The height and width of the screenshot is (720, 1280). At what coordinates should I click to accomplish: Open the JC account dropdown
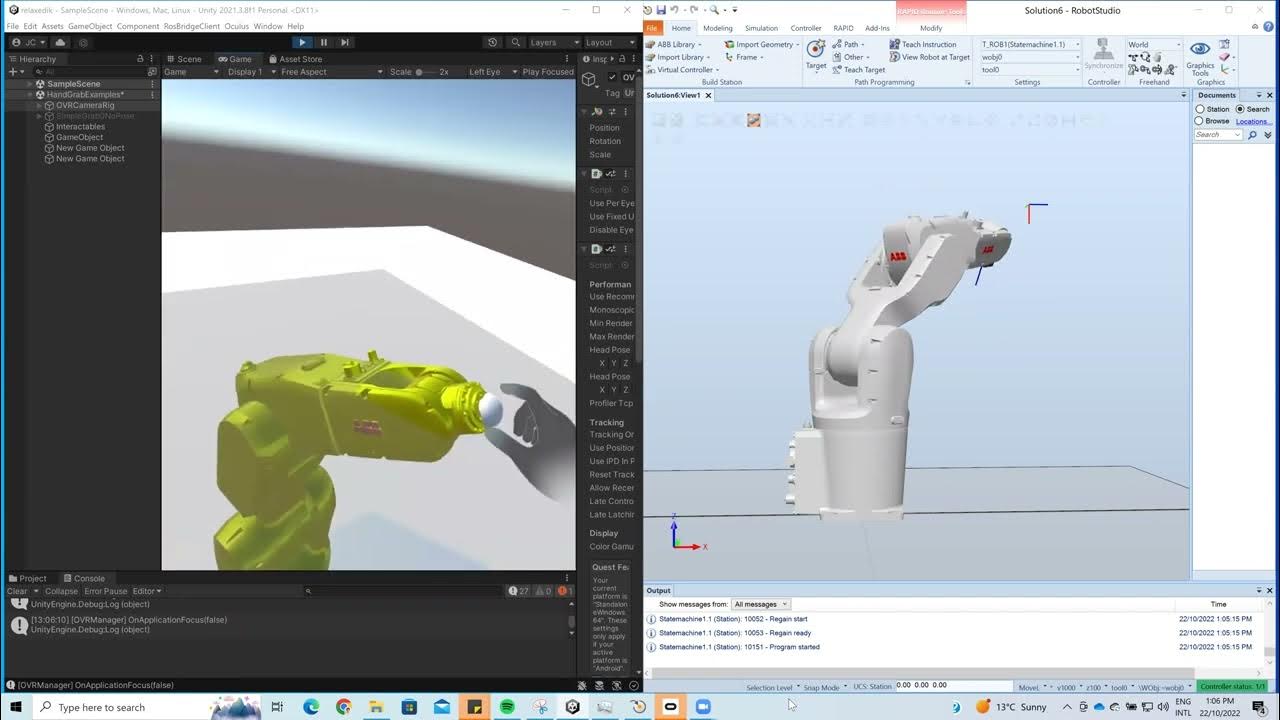point(28,42)
